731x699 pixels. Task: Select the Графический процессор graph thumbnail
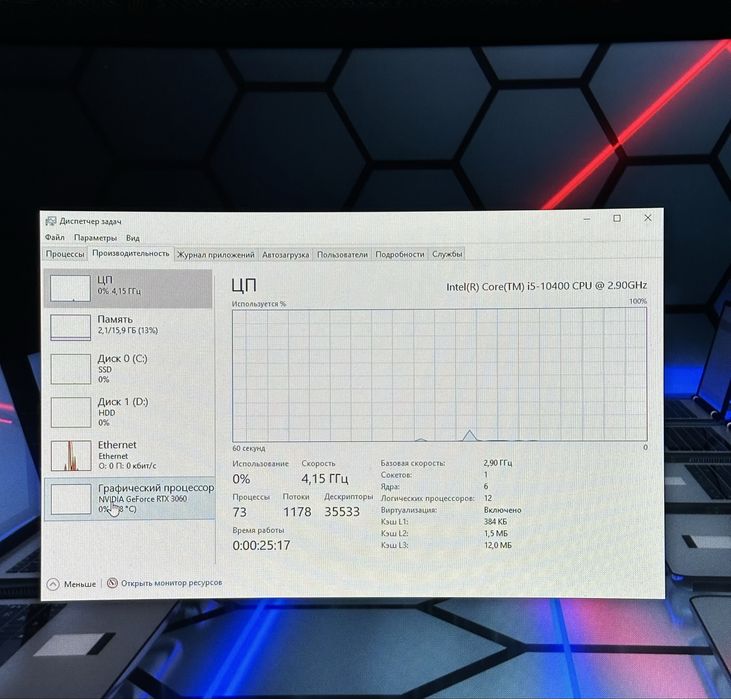[x=71, y=499]
